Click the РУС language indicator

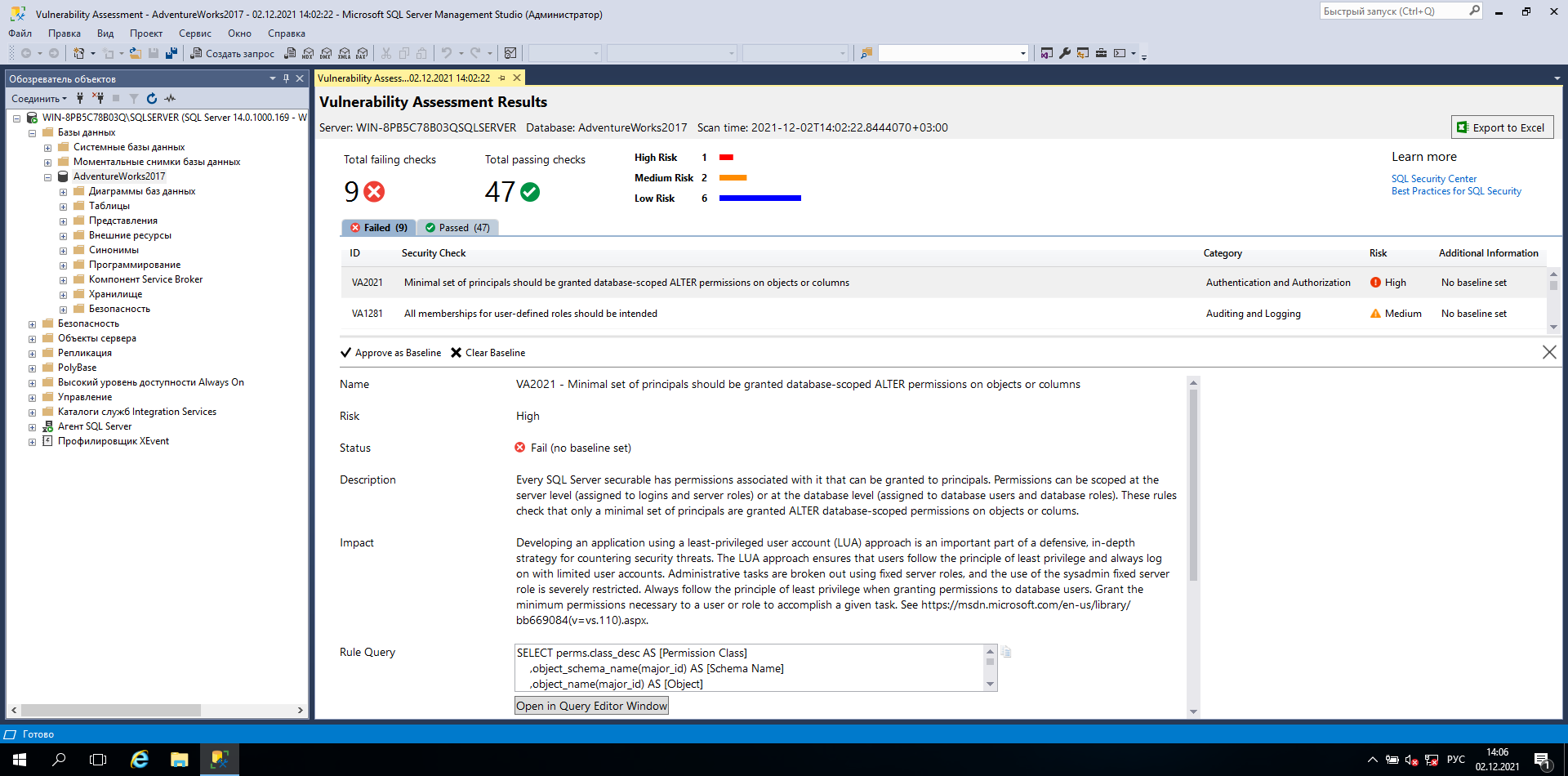pos(1456,760)
